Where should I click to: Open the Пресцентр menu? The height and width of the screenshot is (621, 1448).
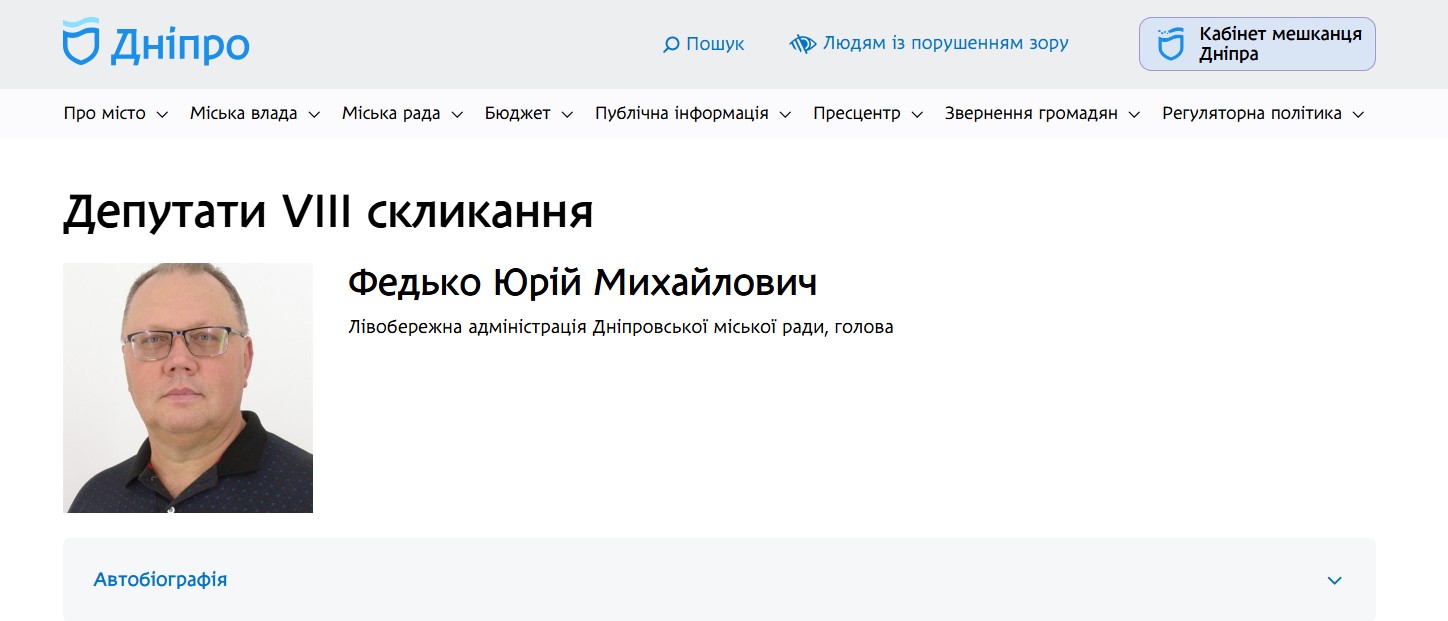(x=857, y=114)
